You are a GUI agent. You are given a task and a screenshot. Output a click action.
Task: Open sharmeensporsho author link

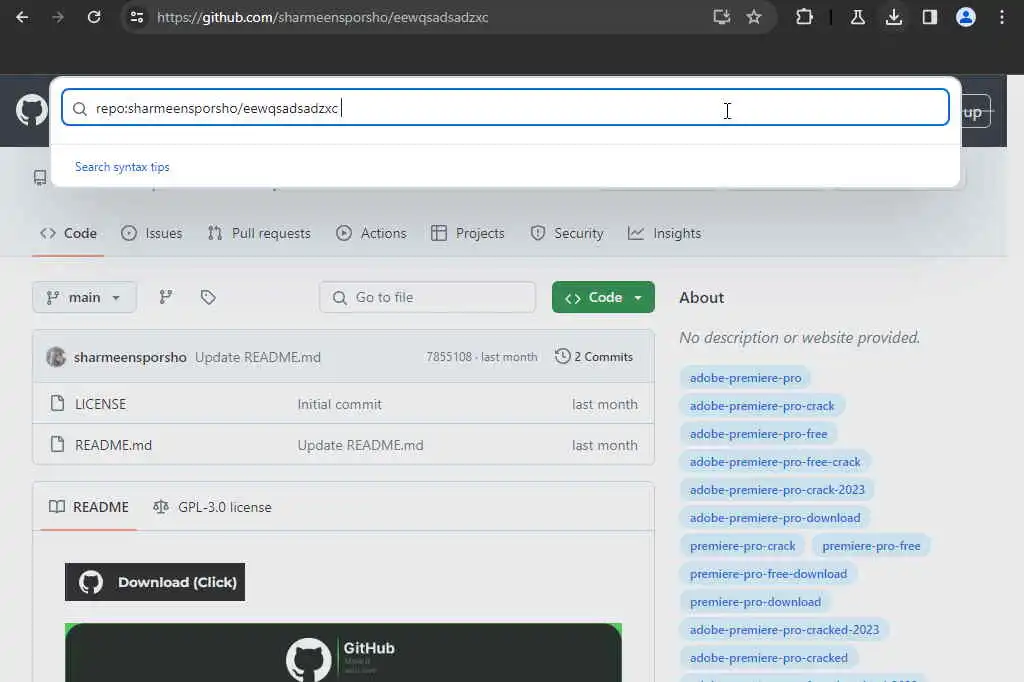(130, 357)
